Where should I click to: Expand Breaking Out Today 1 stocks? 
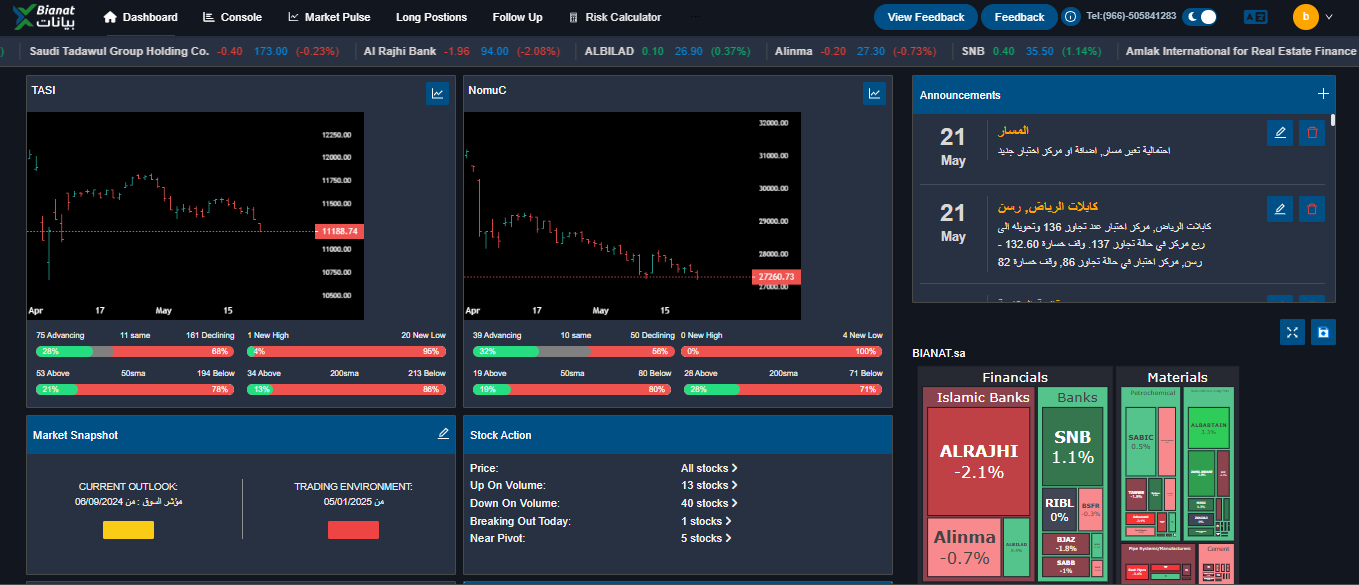706,521
